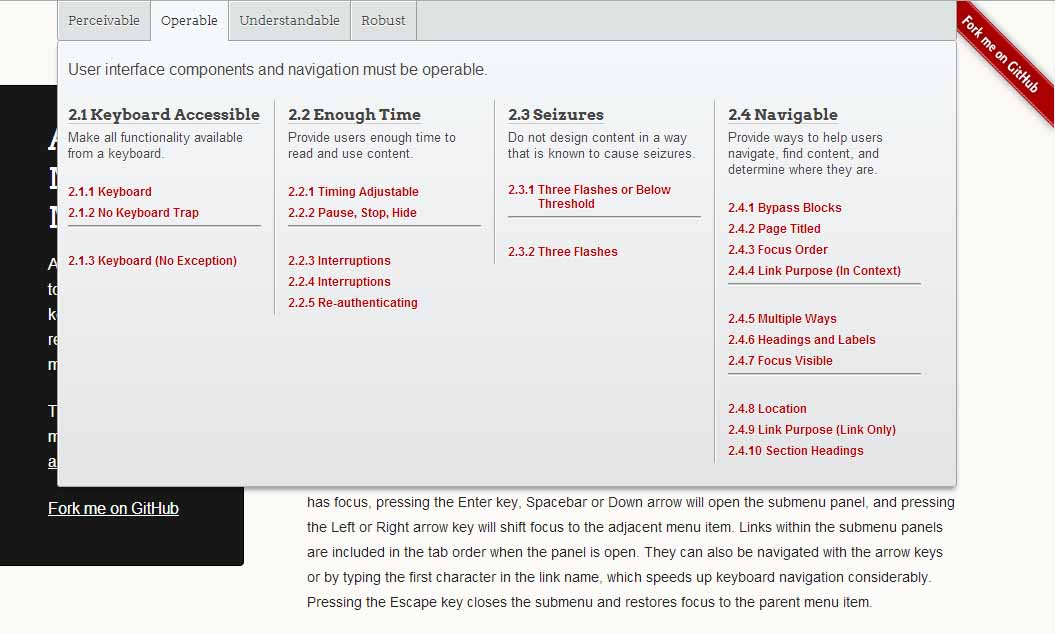
Task: Open the 2.1.1 Keyboard link
Action: 110,192
